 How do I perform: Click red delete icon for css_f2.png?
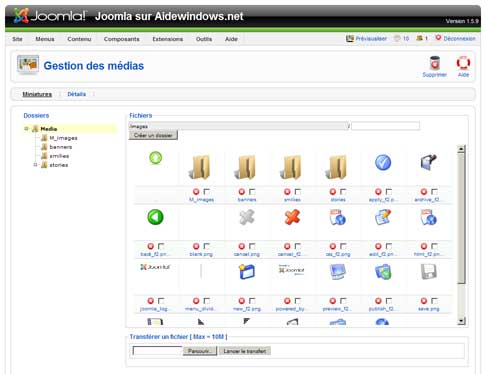[333, 246]
